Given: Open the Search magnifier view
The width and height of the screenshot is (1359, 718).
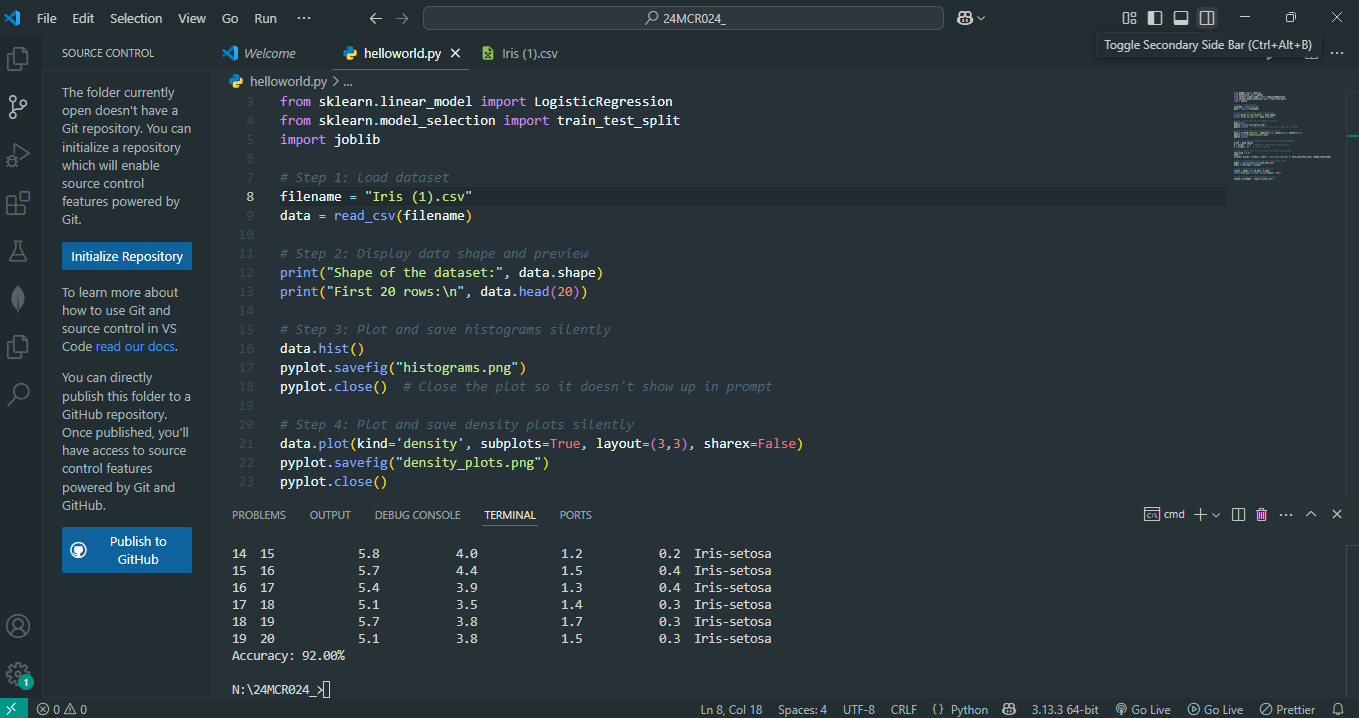Looking at the screenshot, I should [18, 395].
